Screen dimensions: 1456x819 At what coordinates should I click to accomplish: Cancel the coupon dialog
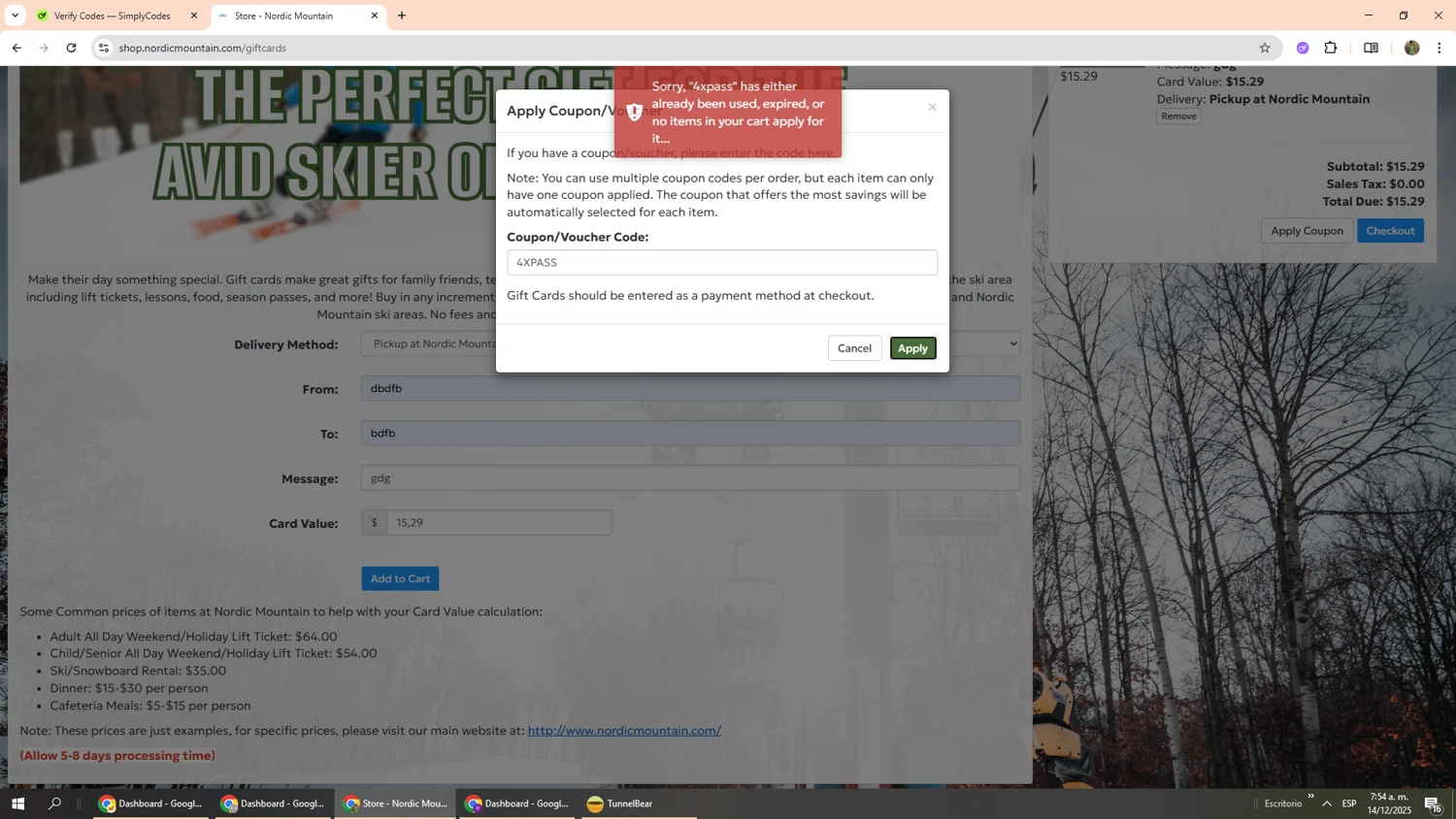pyautogui.click(x=854, y=347)
